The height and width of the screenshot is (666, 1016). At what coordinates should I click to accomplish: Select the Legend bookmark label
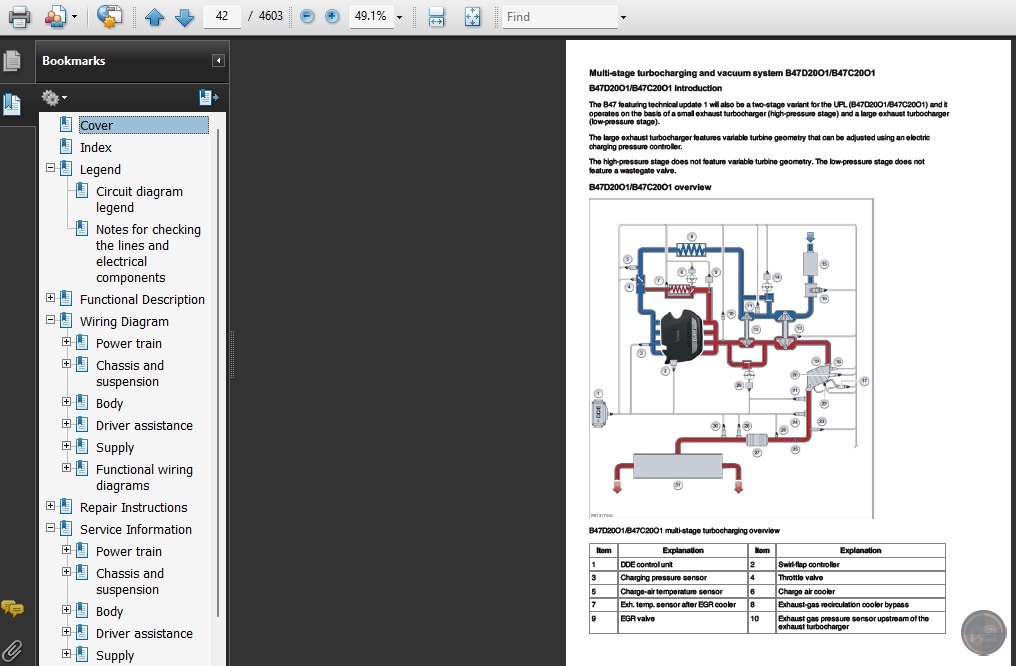100,170
